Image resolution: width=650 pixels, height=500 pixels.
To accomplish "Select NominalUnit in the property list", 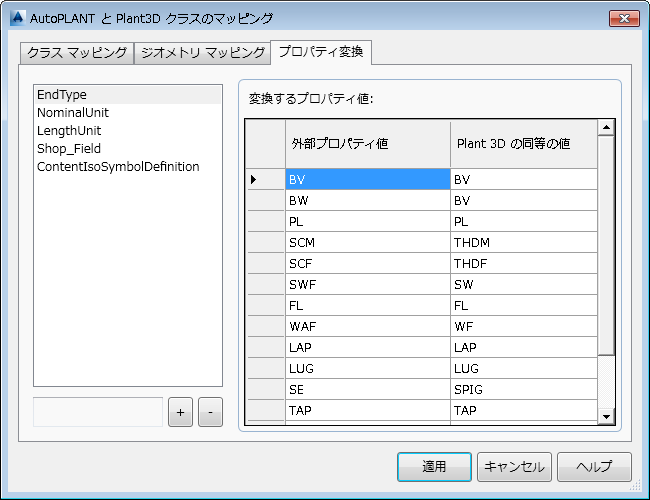I will [128, 113].
